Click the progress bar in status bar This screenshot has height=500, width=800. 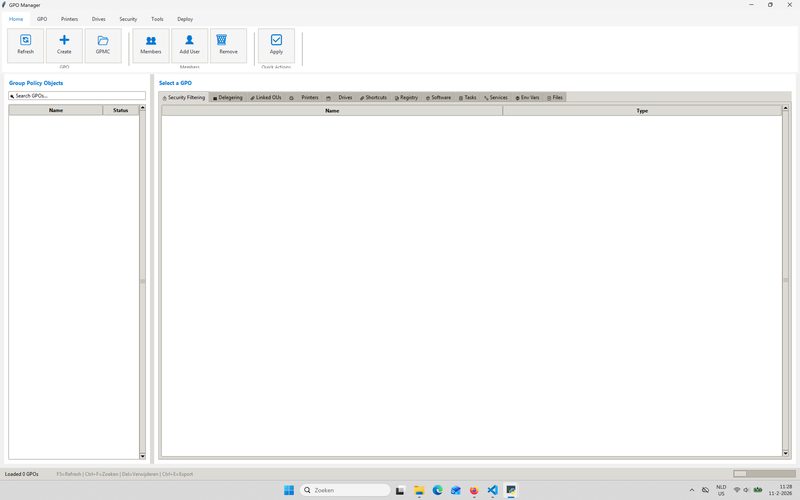(x=764, y=474)
